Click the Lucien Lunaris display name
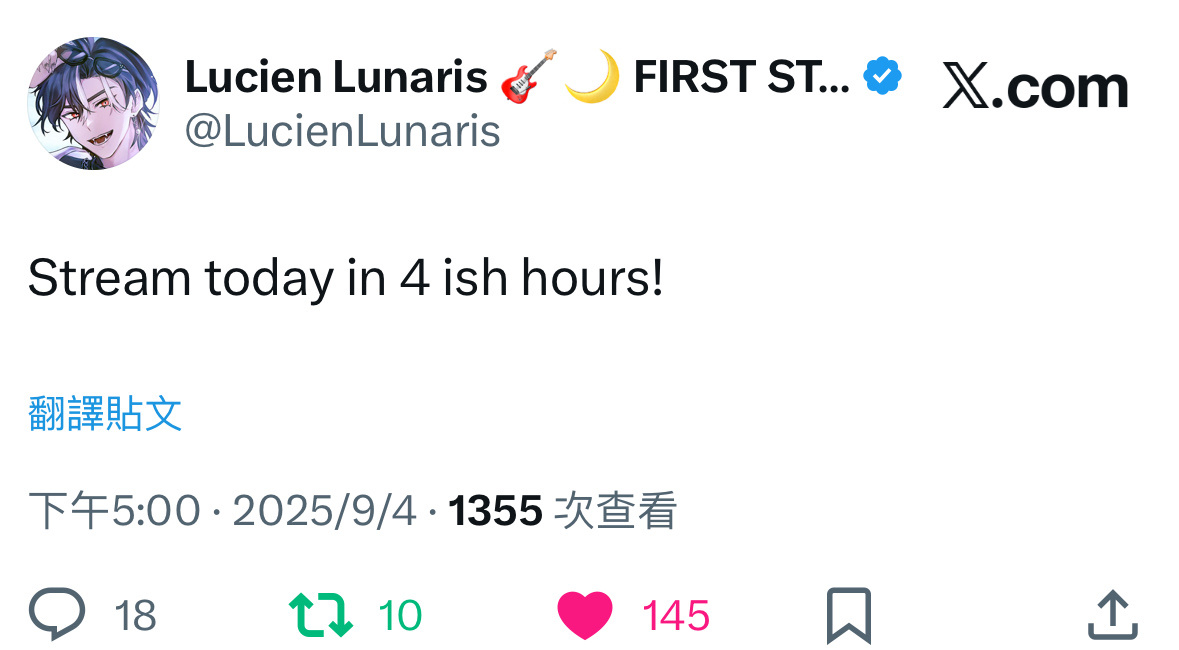Image resolution: width=1179 pixels, height=650 pixels. coord(335,78)
